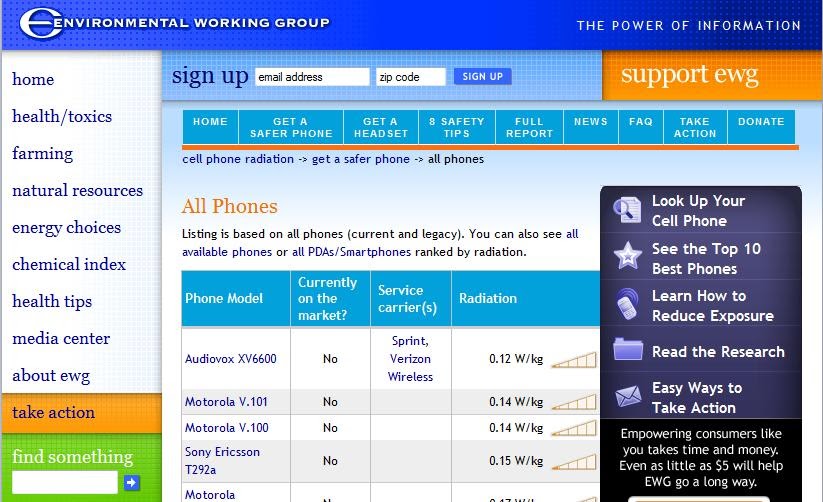Click the radiation bar graphic for Motorola V.100
This screenshot has height=502, width=823.
pyautogui.click(x=574, y=428)
